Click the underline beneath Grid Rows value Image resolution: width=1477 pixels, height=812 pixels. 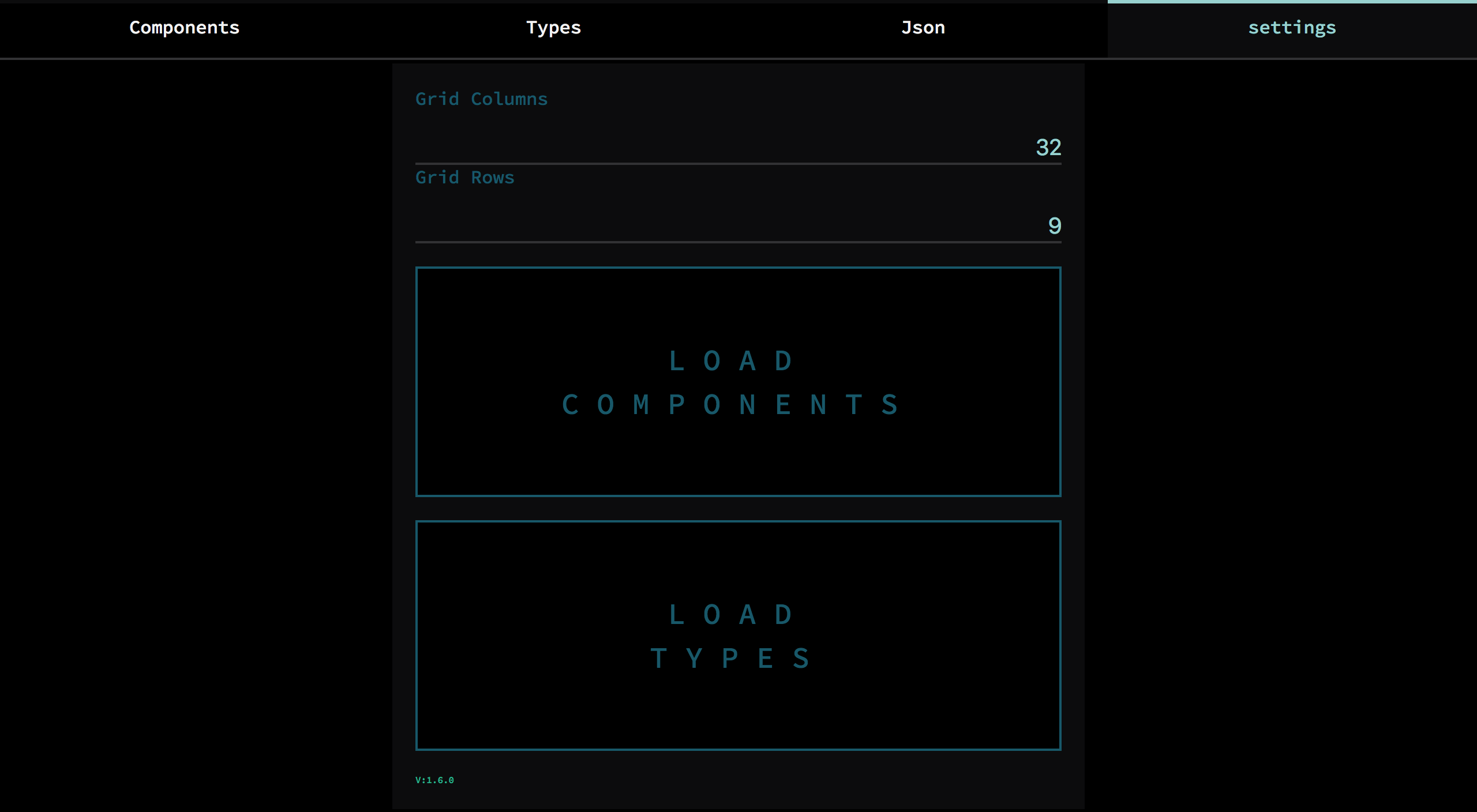pyautogui.click(x=737, y=242)
